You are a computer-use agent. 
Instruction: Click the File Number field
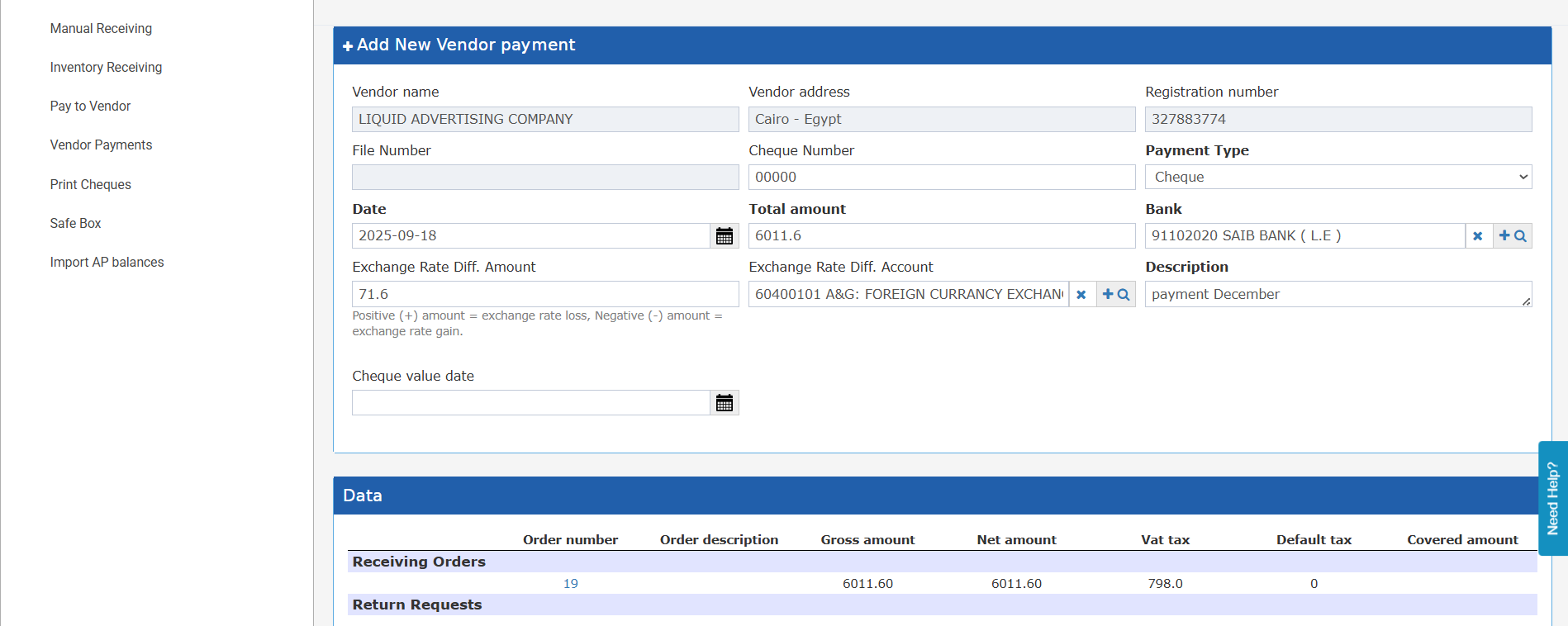tap(545, 177)
